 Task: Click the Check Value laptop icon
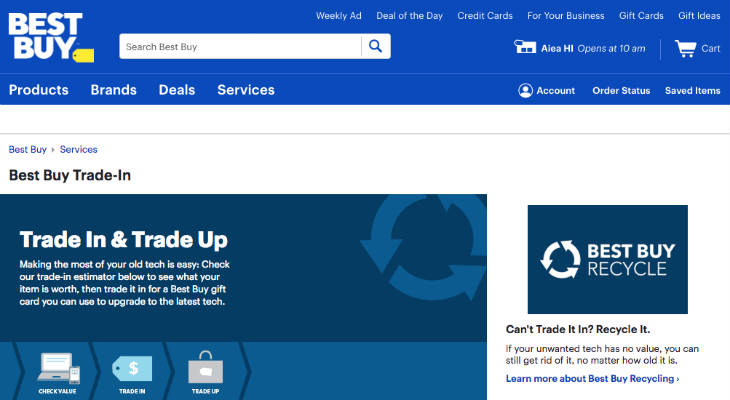[59, 368]
